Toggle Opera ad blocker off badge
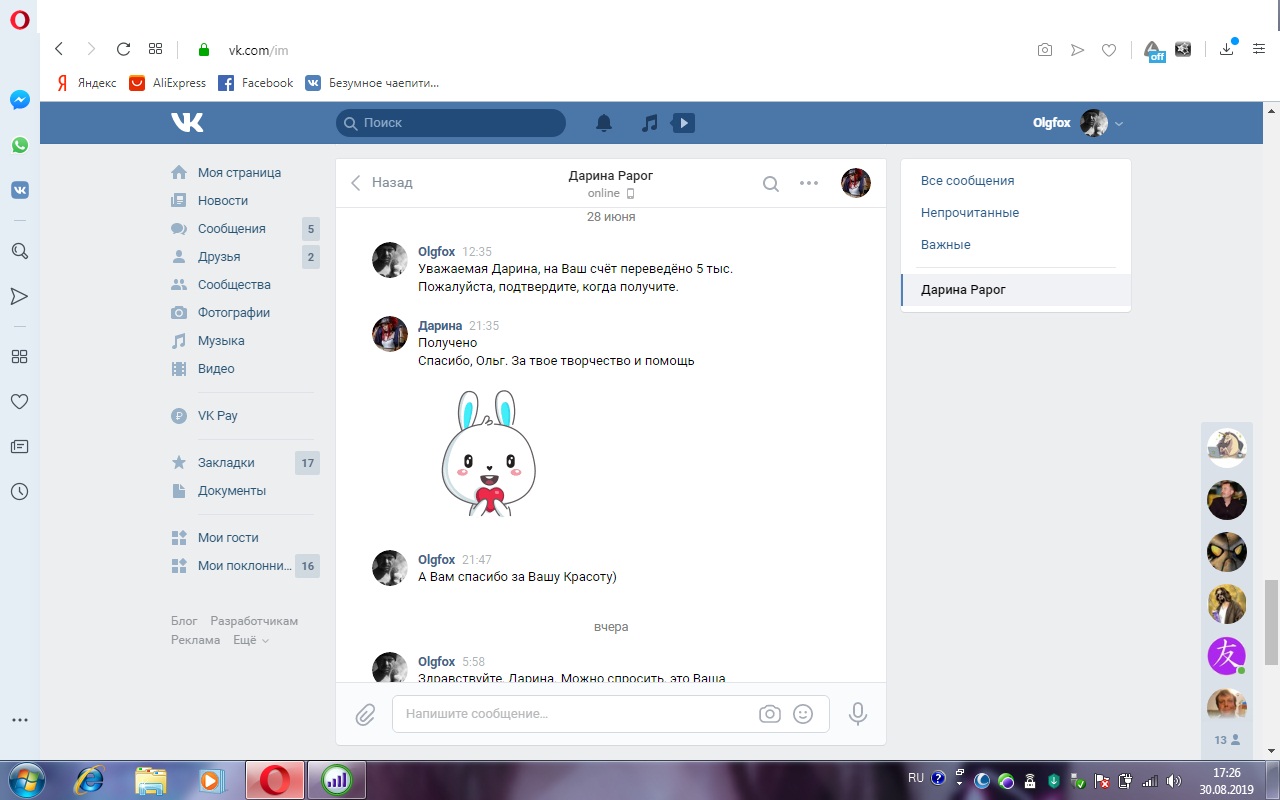The height and width of the screenshot is (800, 1280). 1154,50
